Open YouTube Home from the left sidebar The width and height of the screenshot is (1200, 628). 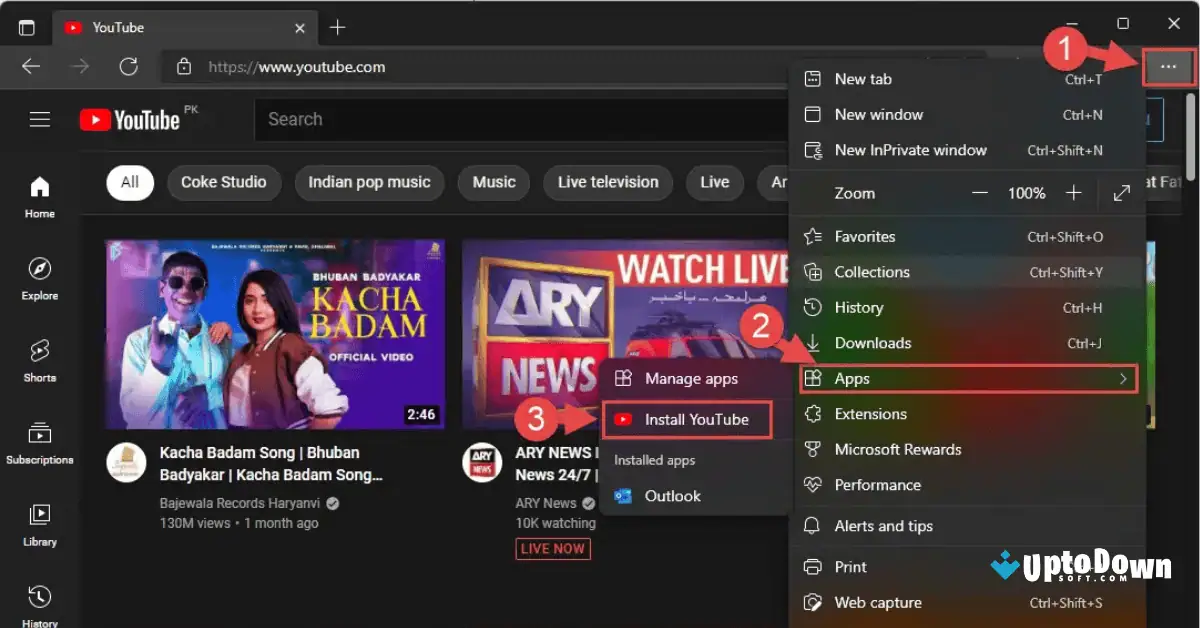(39, 193)
